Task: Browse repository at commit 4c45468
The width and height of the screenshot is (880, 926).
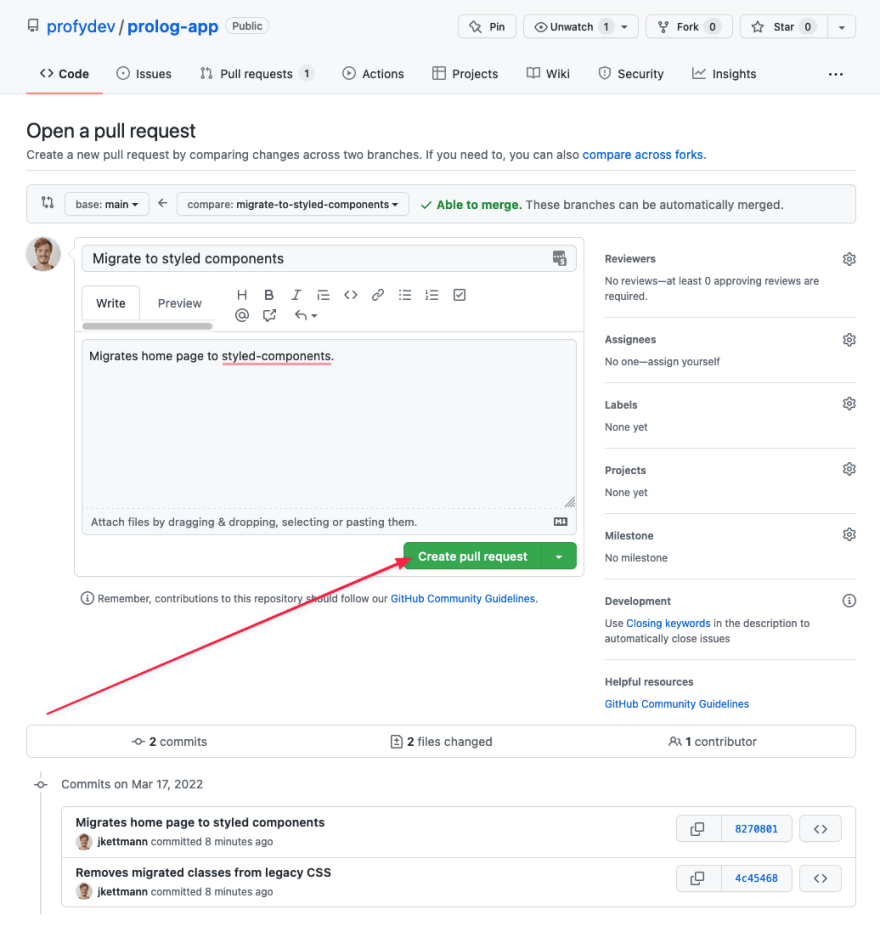Action: [820, 879]
